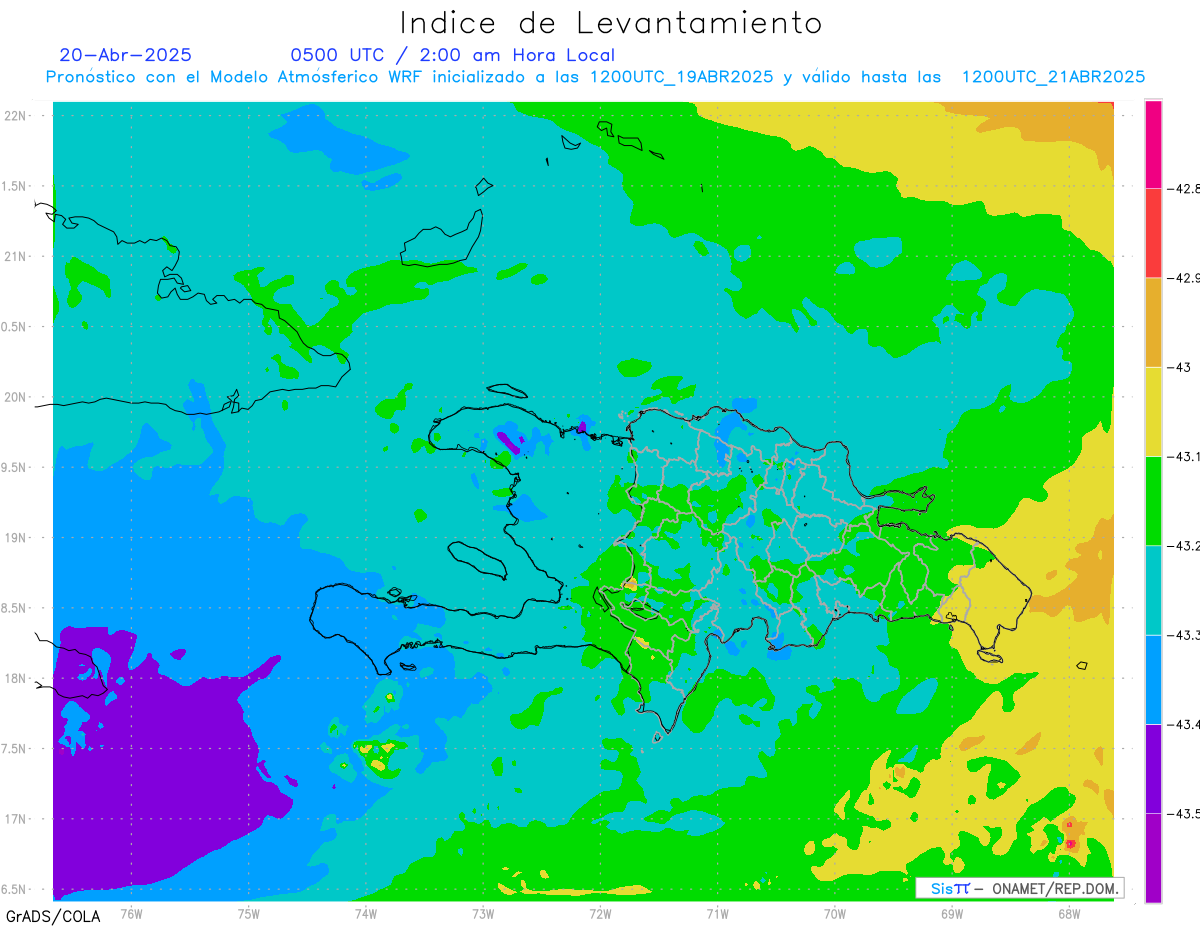
Task: Pick the teal legend swatch below -43.2
Action: (1153, 590)
